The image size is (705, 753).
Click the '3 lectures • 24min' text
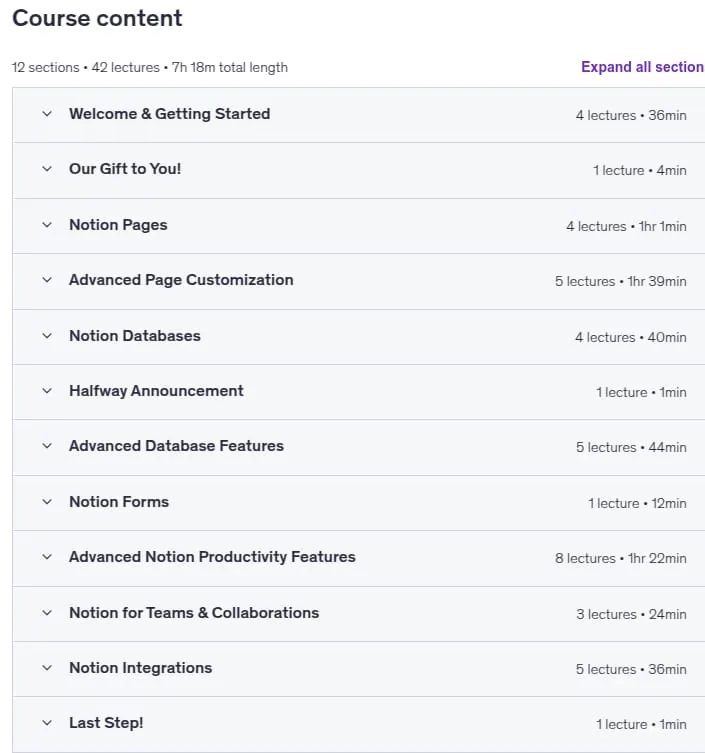[631, 614]
